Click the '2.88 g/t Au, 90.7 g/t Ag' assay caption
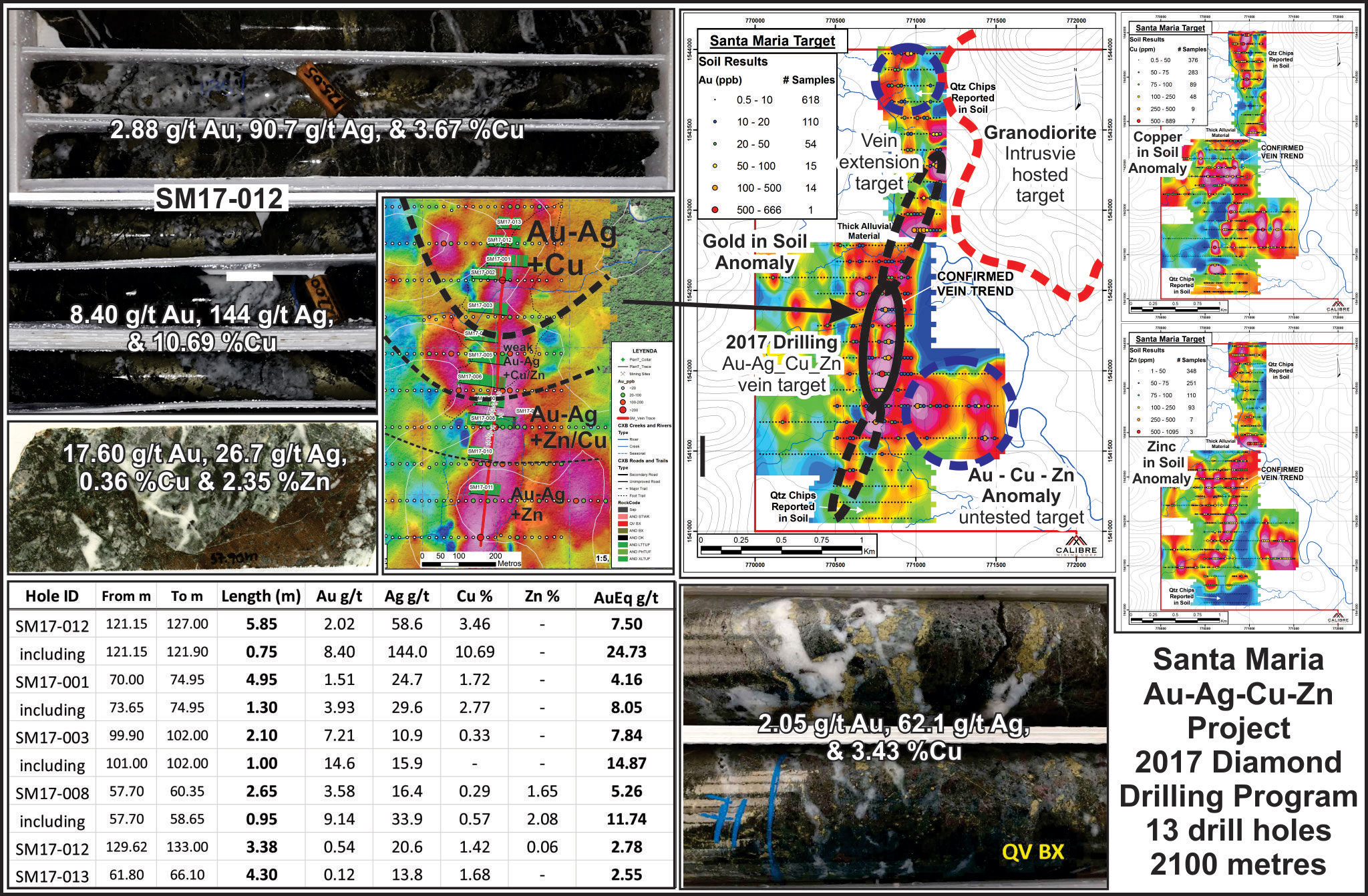The width and height of the screenshot is (1368, 896). (317, 129)
